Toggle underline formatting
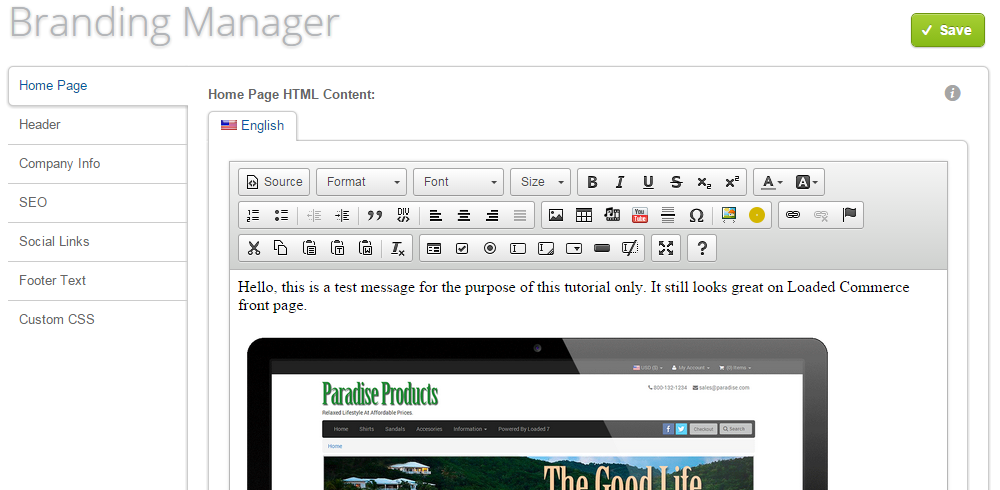 coord(648,182)
